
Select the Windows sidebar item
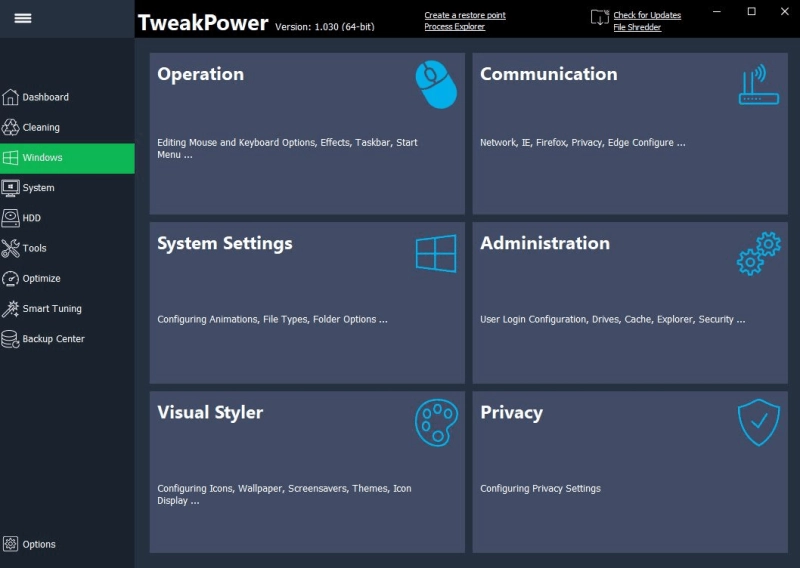(x=67, y=158)
